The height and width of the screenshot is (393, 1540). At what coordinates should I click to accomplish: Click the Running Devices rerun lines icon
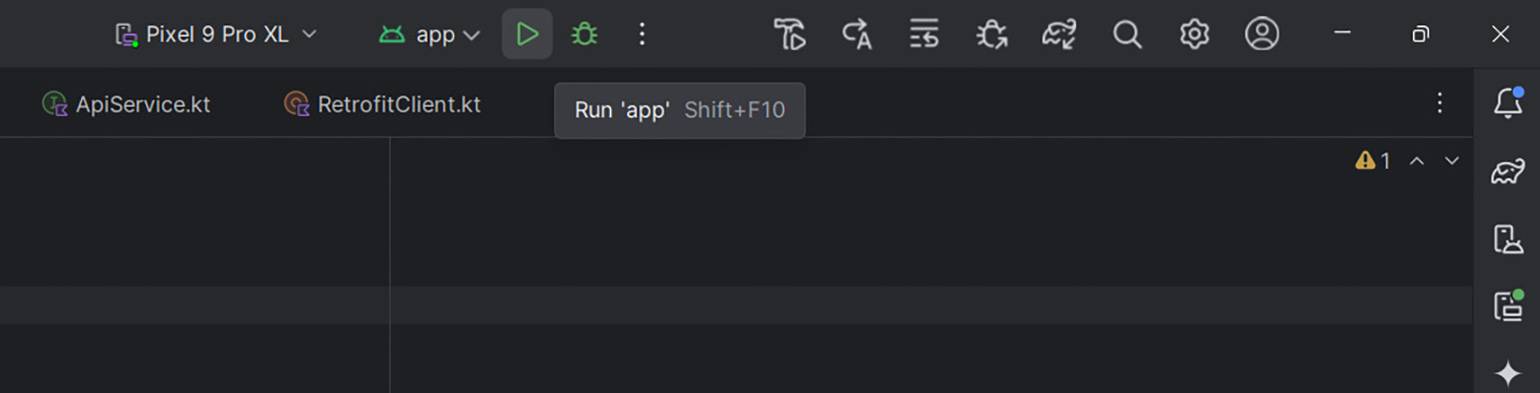point(924,34)
